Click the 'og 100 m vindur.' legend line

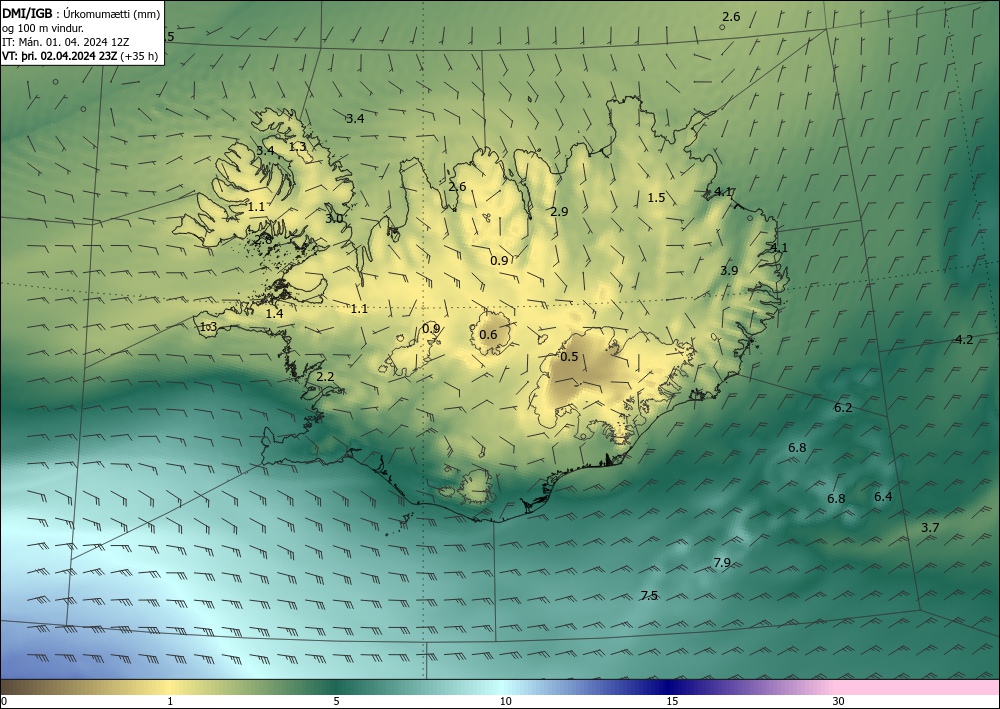tap(43, 27)
